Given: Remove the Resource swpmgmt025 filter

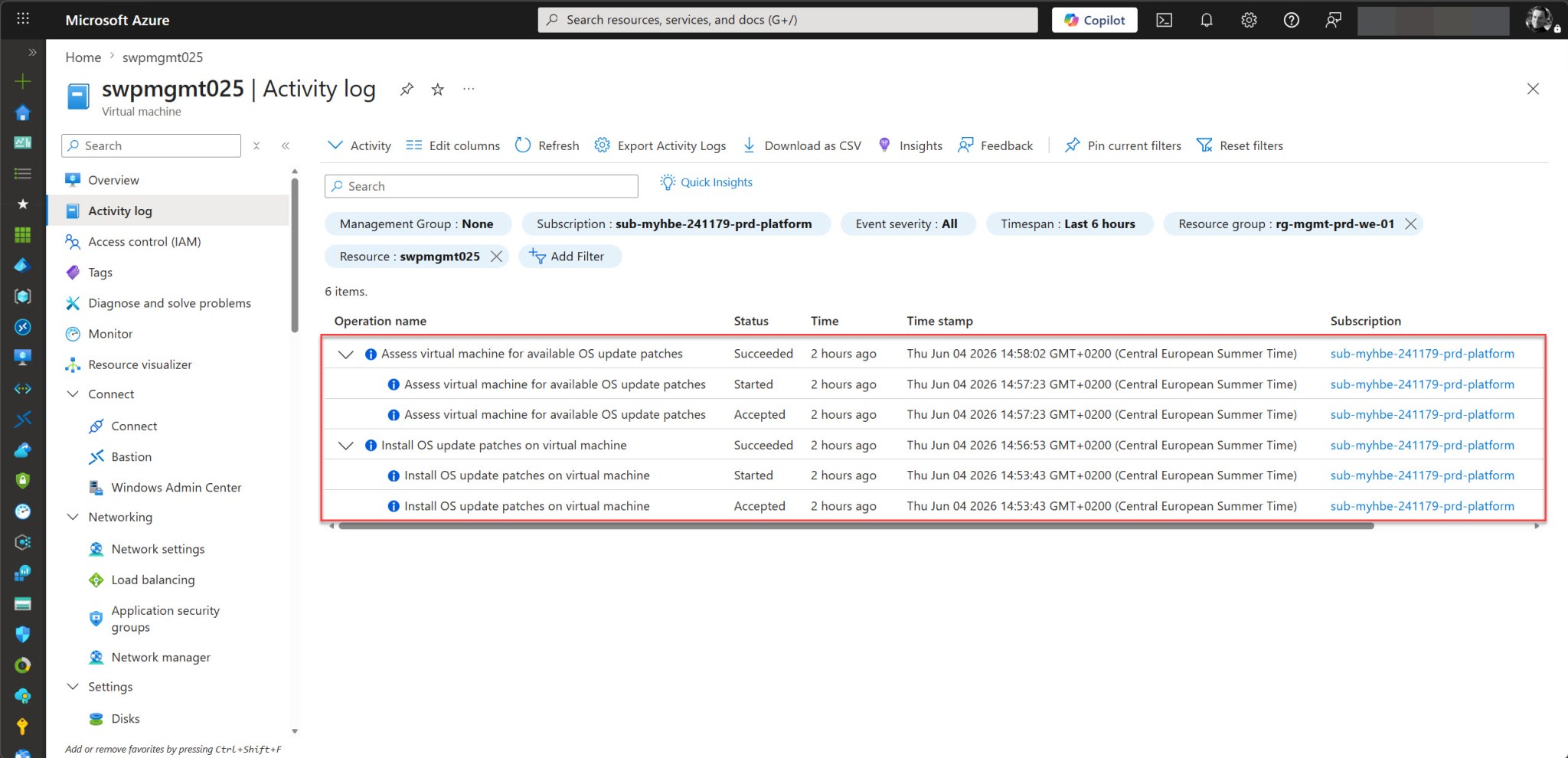Looking at the screenshot, I should tap(496, 256).
